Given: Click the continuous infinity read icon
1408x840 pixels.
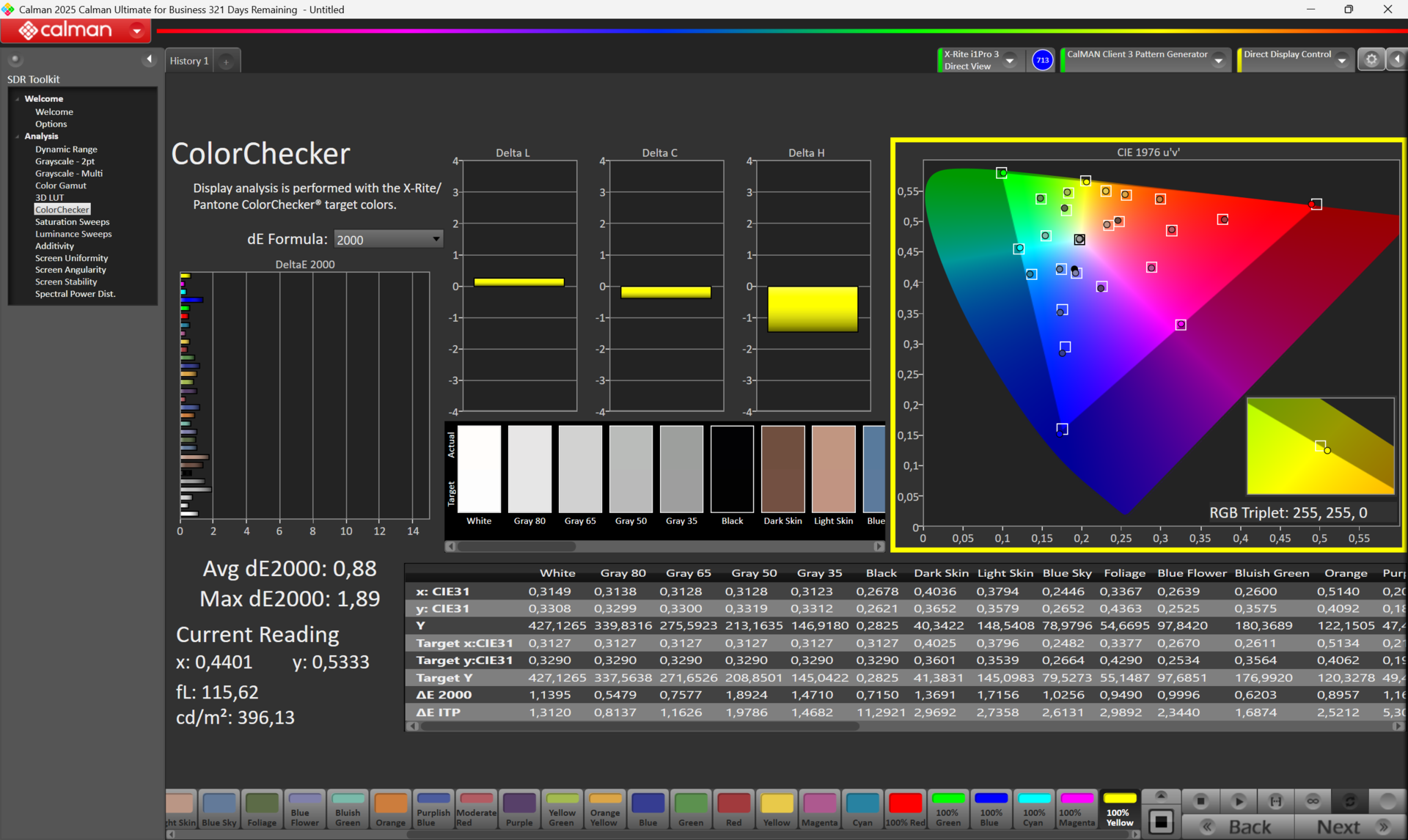Looking at the screenshot, I should click(1313, 801).
